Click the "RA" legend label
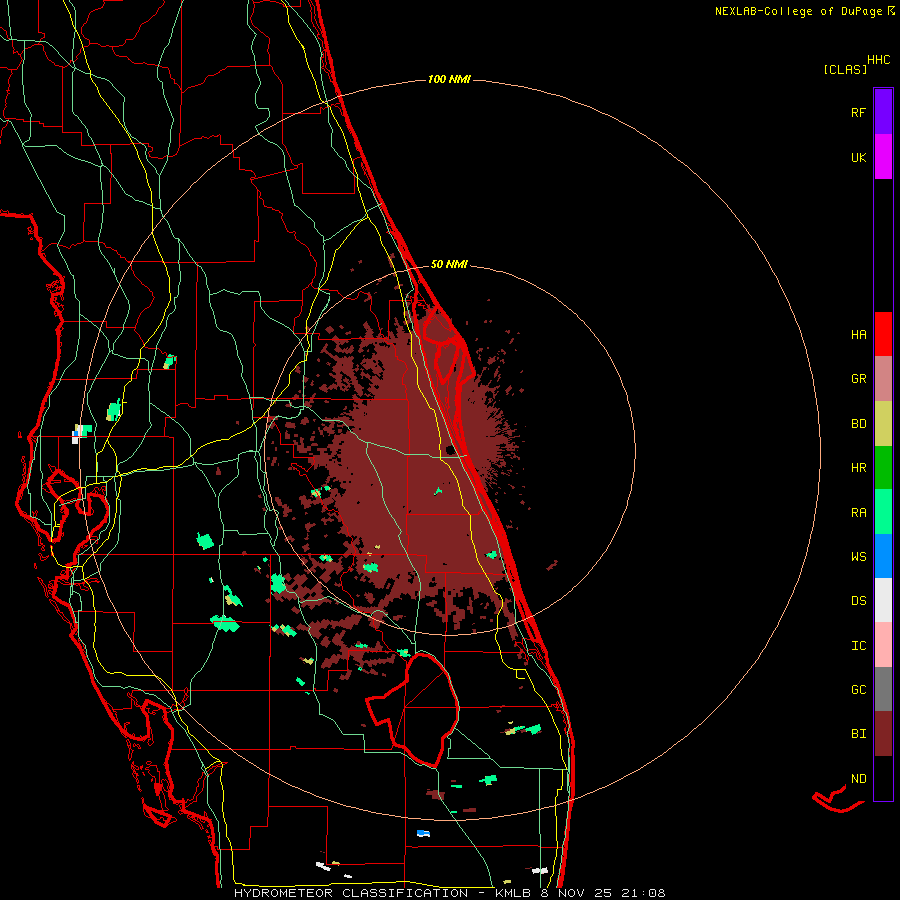The image size is (900, 900). (x=858, y=513)
